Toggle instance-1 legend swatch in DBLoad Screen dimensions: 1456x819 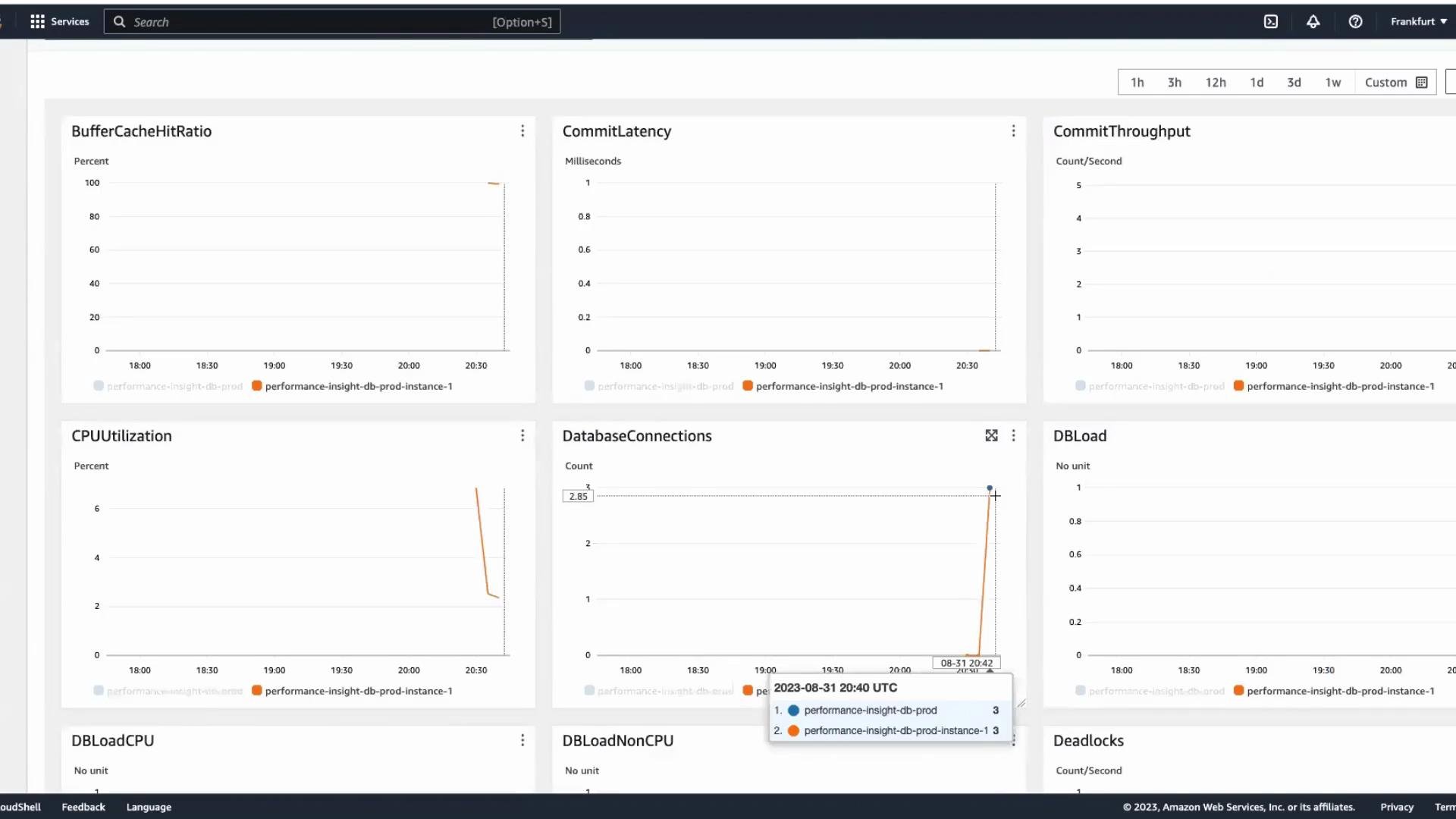point(1238,691)
